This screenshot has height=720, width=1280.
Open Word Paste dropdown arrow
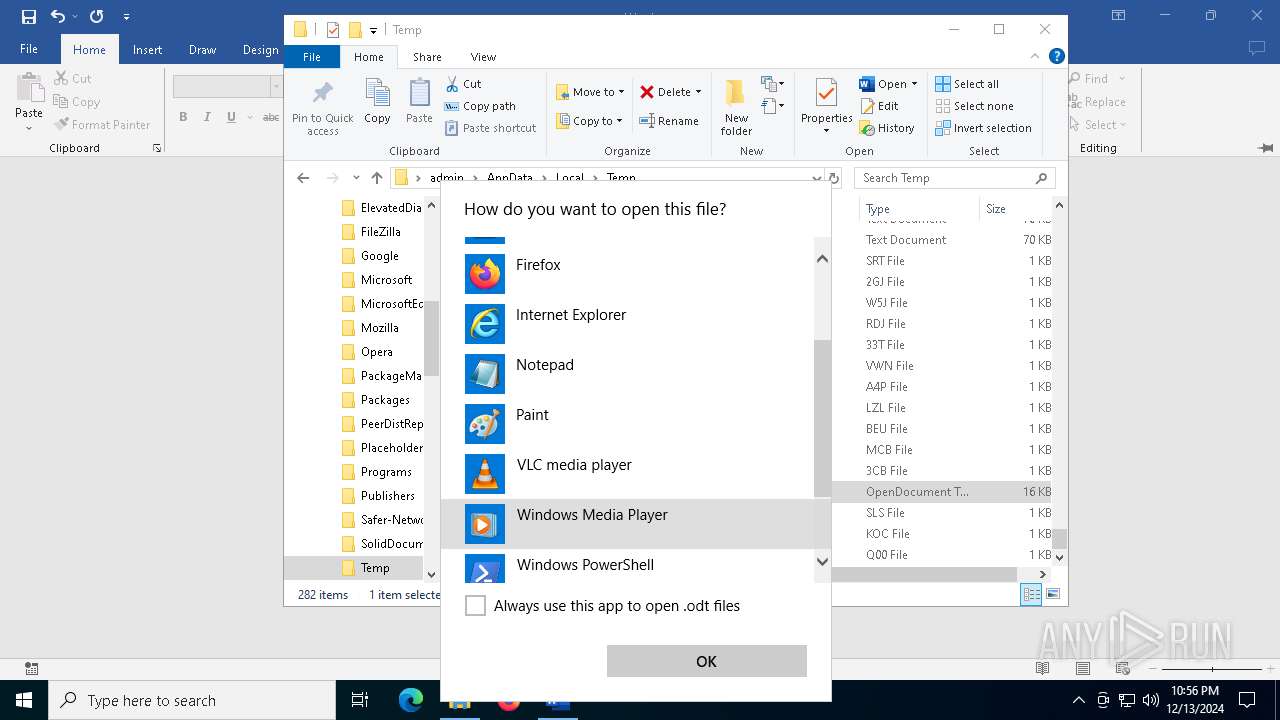pos(29,127)
